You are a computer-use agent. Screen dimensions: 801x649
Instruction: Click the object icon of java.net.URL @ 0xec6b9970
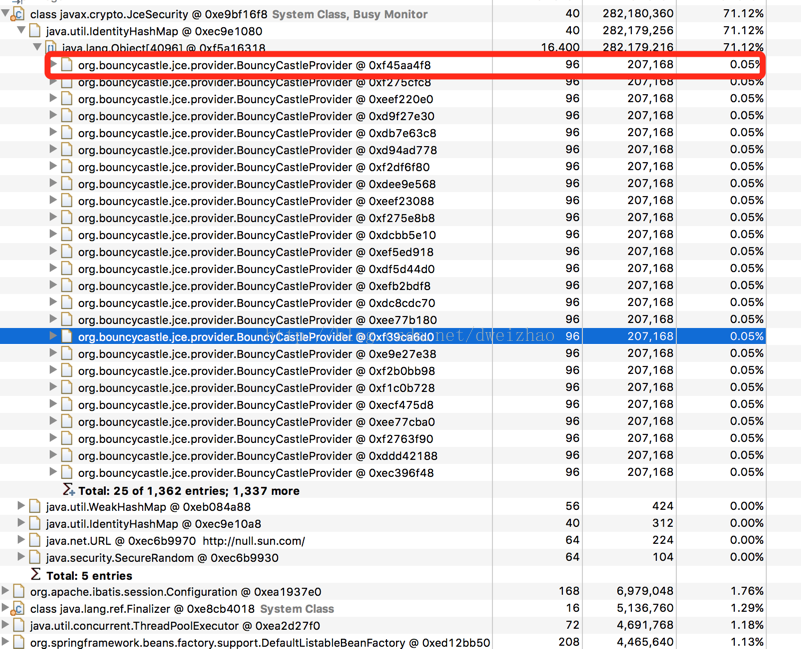pyautogui.click(x=34, y=540)
